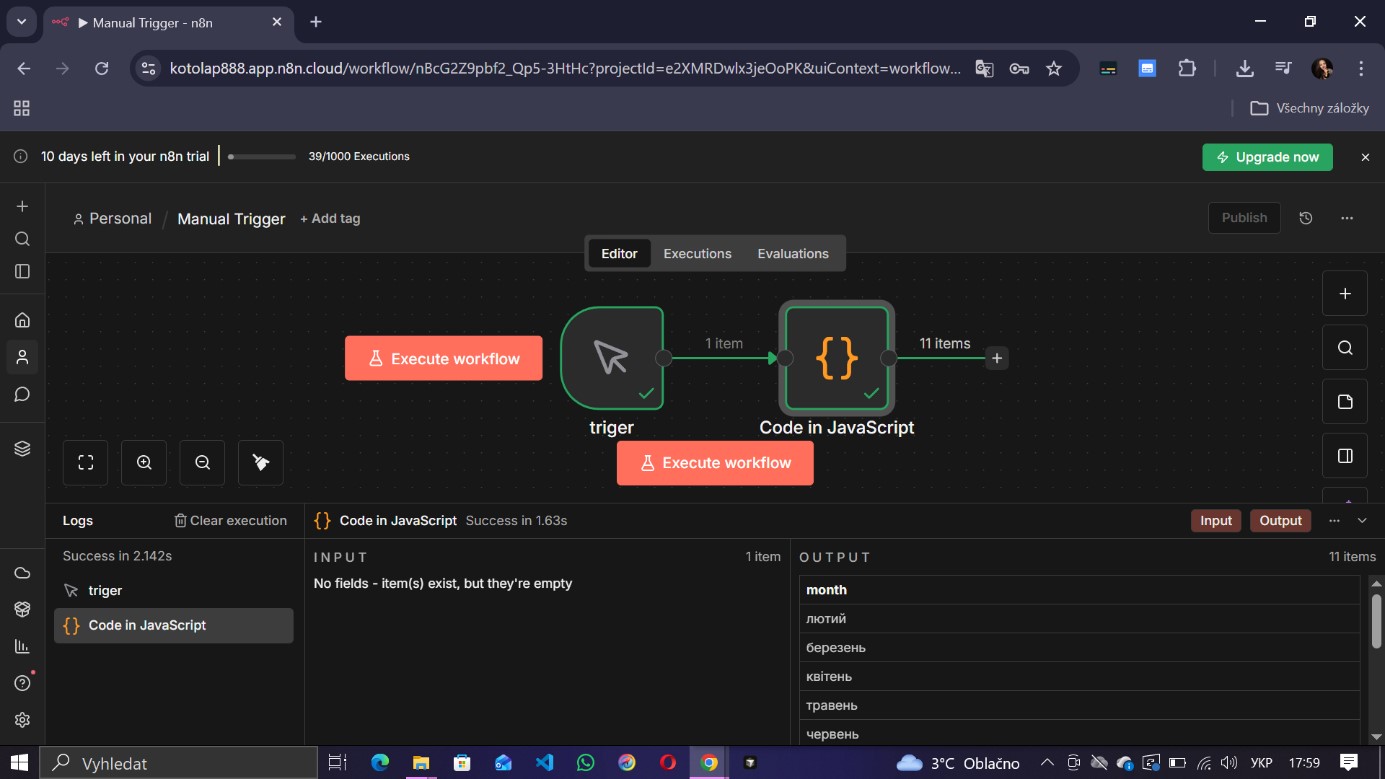
Task: Zoom out on the workflow canvas
Action: point(203,462)
